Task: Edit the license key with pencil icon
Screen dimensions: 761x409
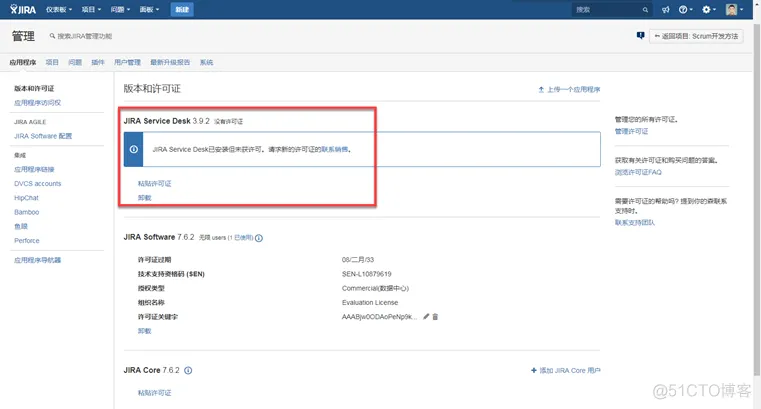Action: pyautogui.click(x=426, y=316)
